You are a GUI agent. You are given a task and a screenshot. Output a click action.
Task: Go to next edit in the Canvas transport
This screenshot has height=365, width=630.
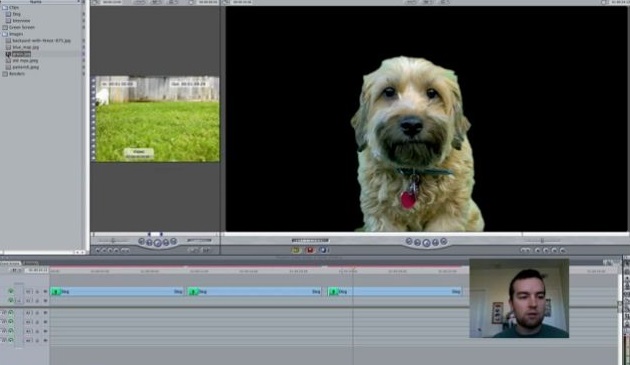tap(444, 242)
